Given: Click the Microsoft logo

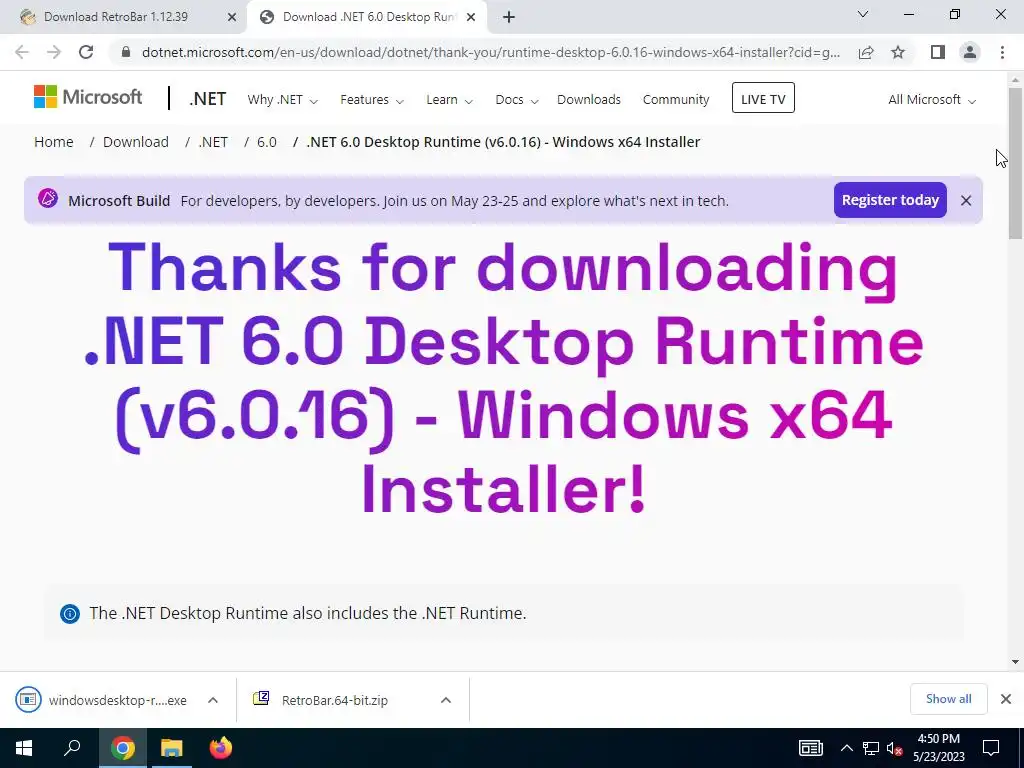Looking at the screenshot, I should (88, 97).
